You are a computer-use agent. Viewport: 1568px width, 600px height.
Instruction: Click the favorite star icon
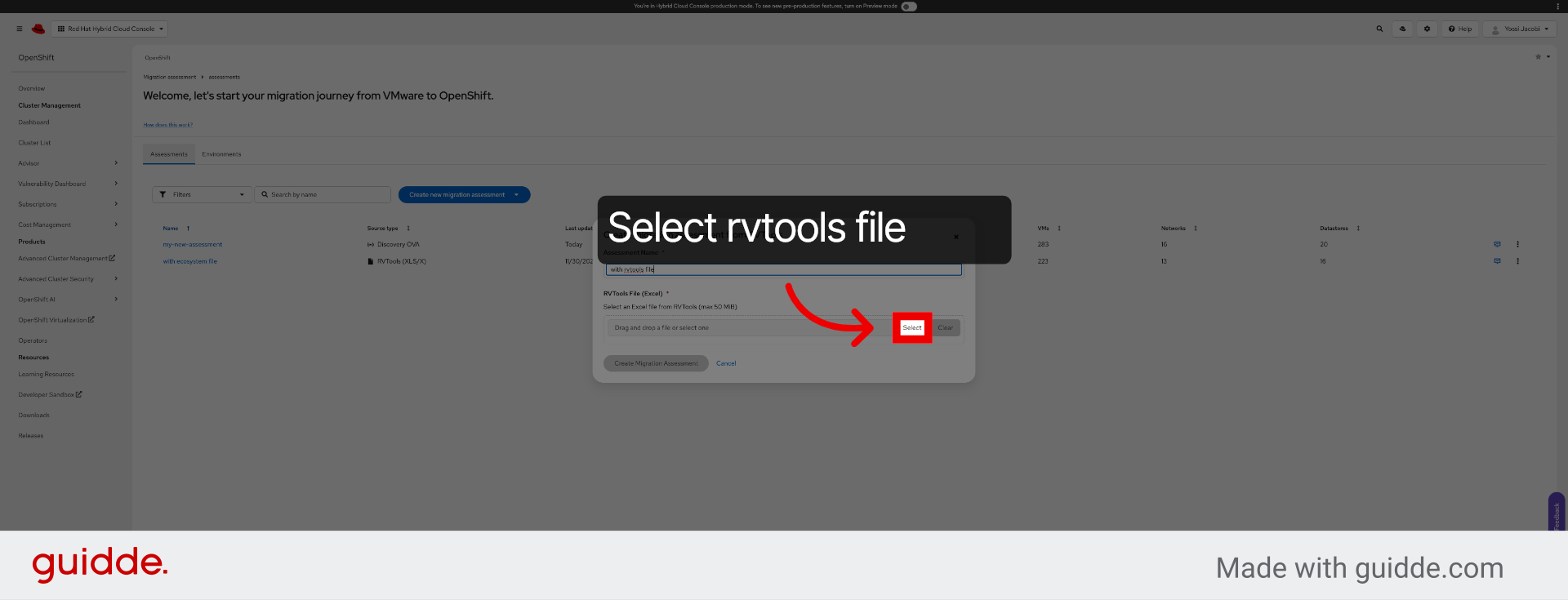[1538, 57]
